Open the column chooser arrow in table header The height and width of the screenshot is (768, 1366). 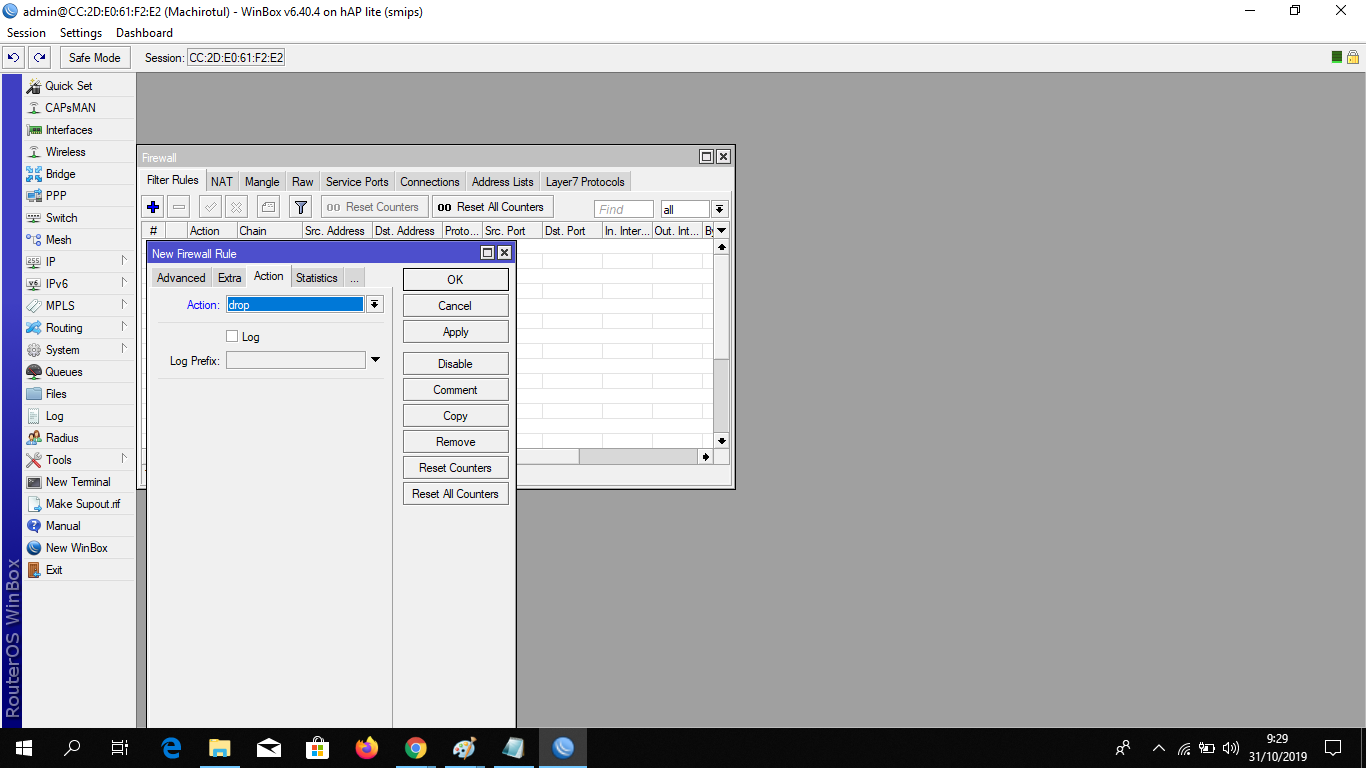[x=722, y=231]
